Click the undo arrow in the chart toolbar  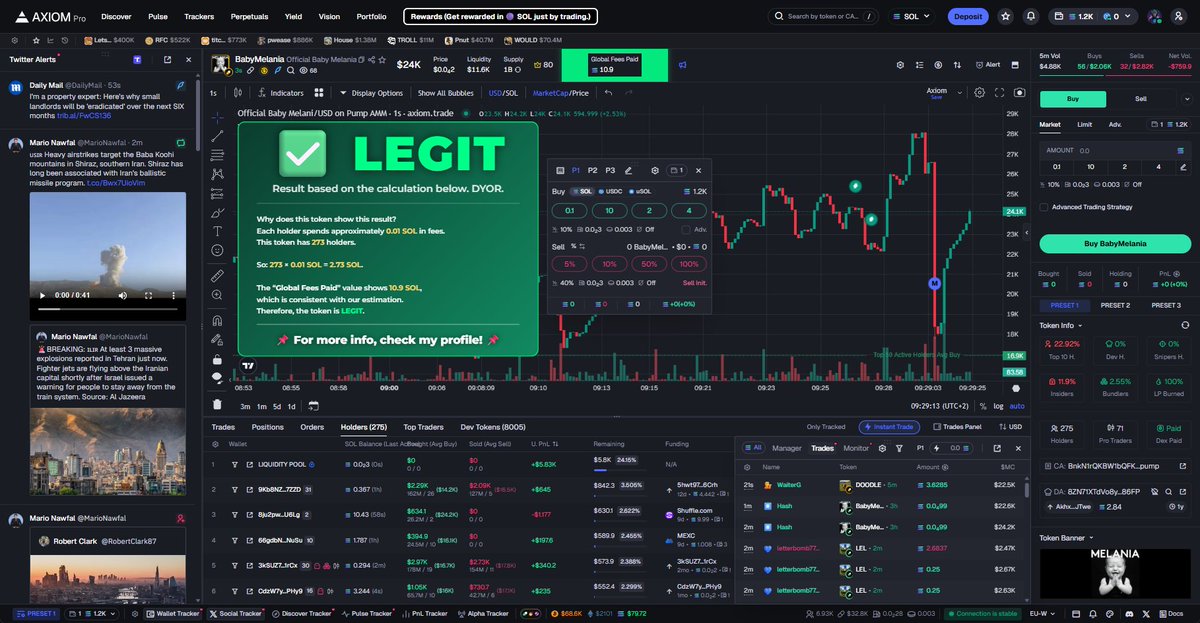608,93
